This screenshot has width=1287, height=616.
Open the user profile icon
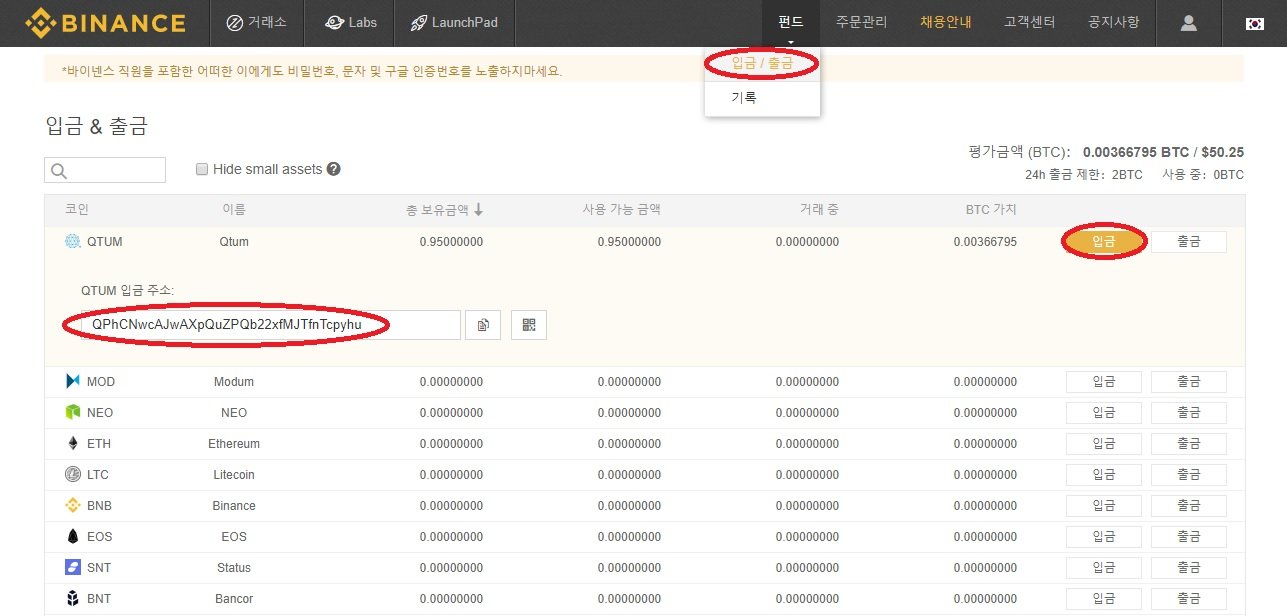click(1188, 22)
